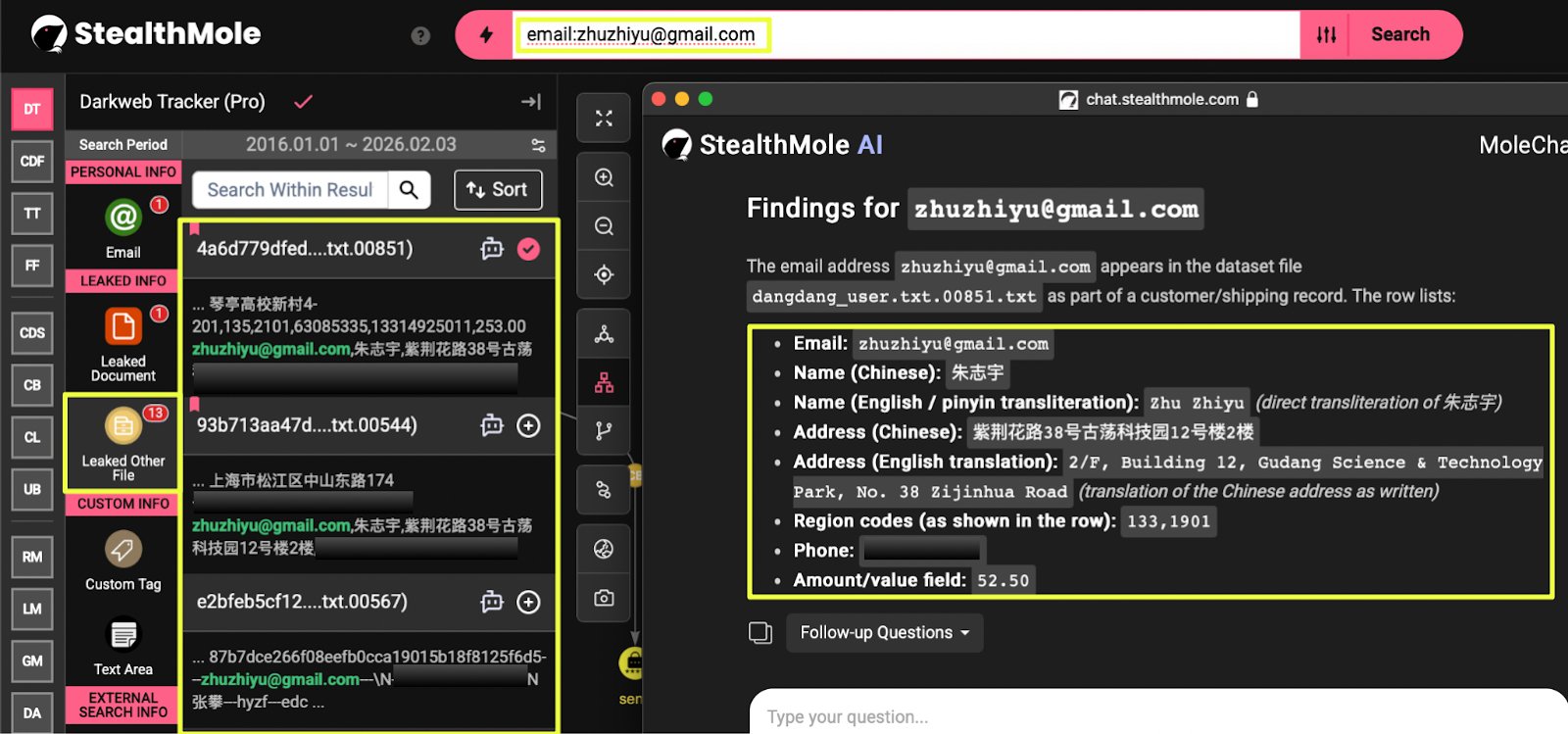1568x734 pixels.
Task: Click the camera screenshot icon
Action: [604, 598]
